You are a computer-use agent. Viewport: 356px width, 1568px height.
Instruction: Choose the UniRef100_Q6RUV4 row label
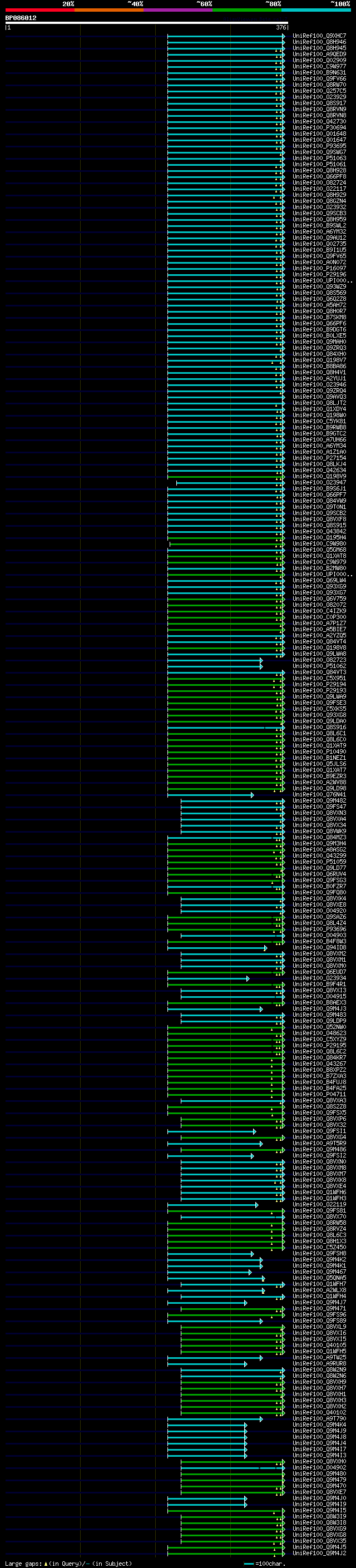(x=319, y=874)
